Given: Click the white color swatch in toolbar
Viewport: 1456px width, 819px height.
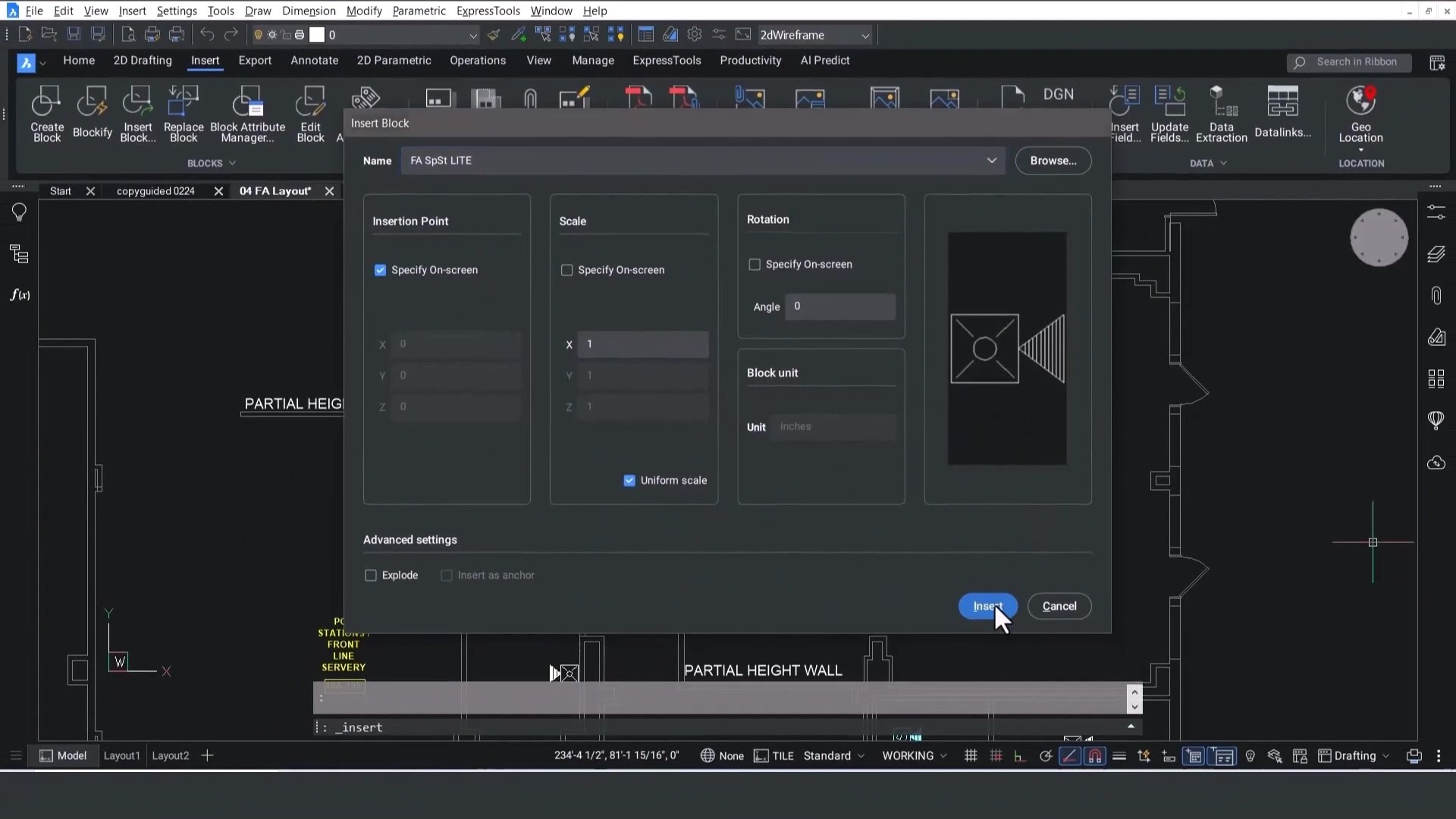Looking at the screenshot, I should tap(318, 34).
